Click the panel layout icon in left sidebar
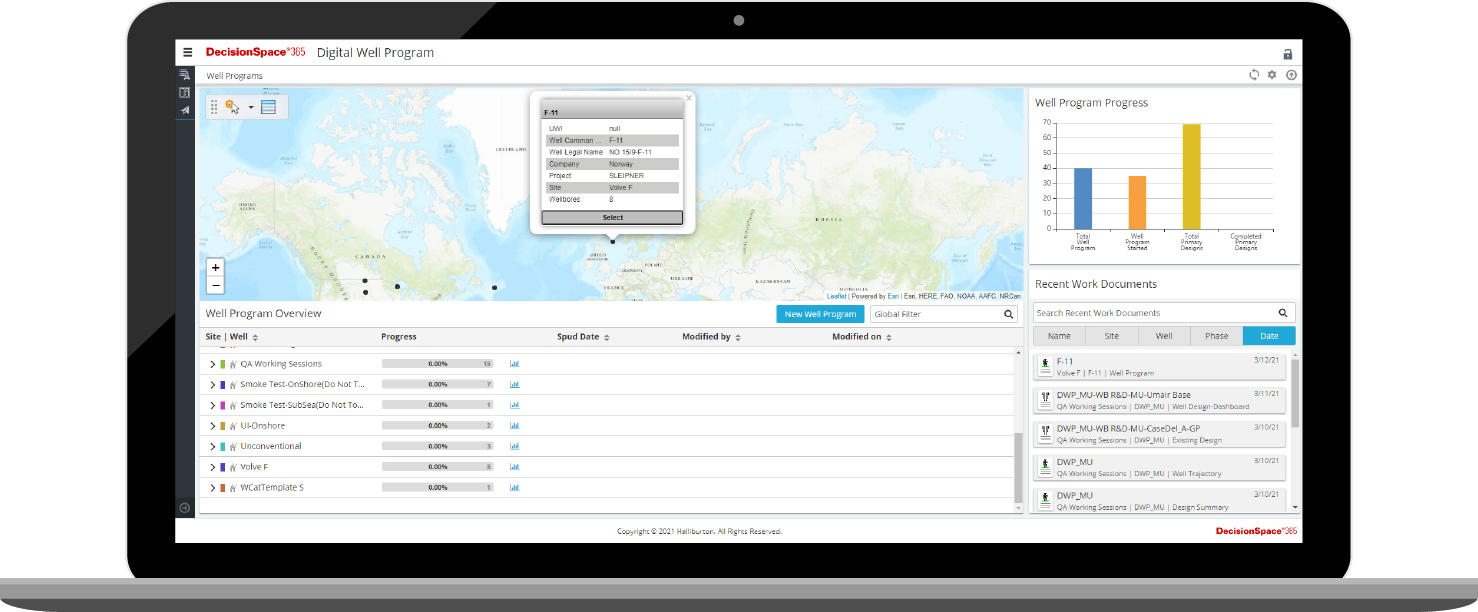1478x612 pixels. [x=185, y=93]
